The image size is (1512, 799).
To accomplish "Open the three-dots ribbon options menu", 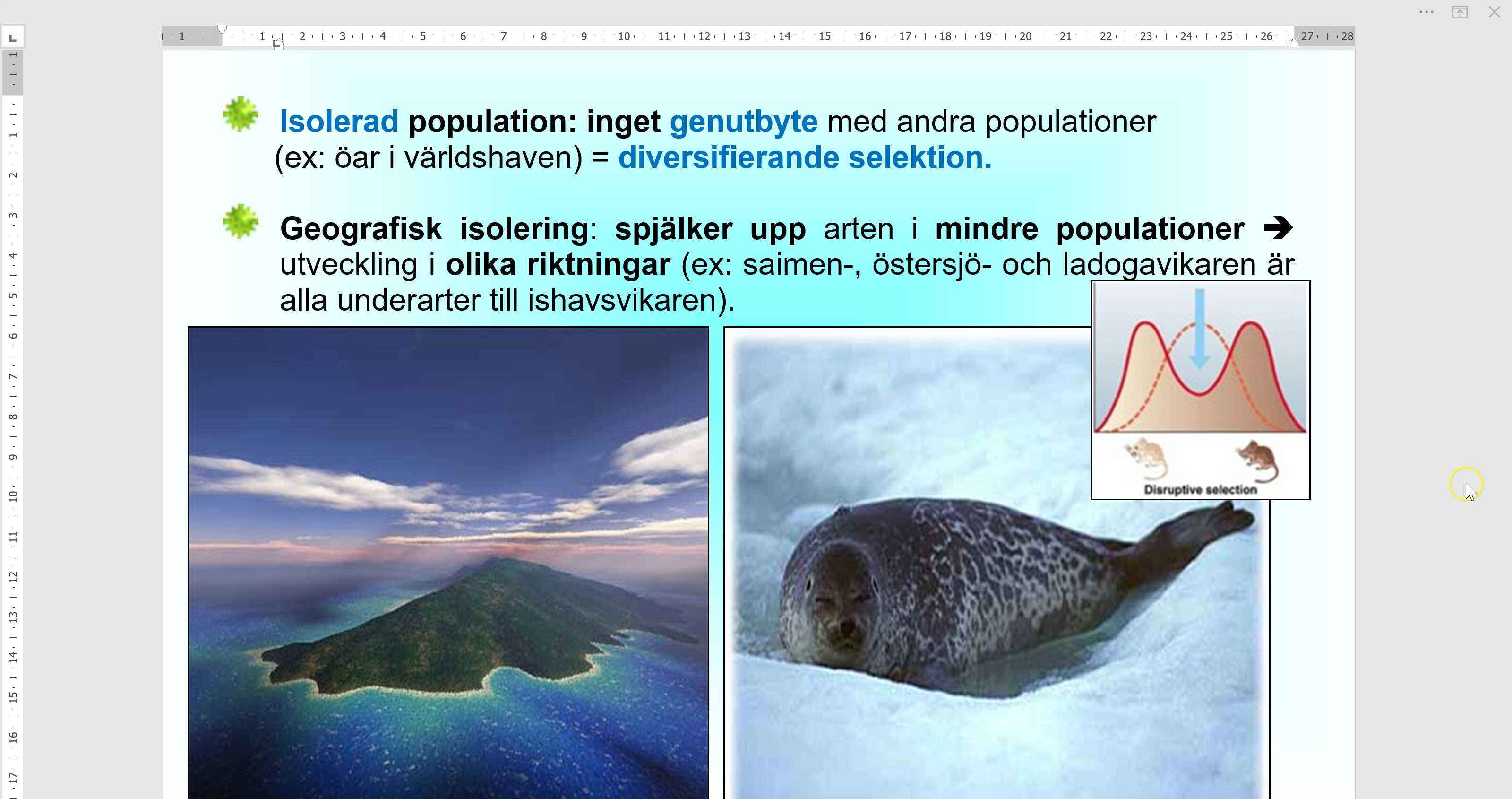I will coord(1426,12).
